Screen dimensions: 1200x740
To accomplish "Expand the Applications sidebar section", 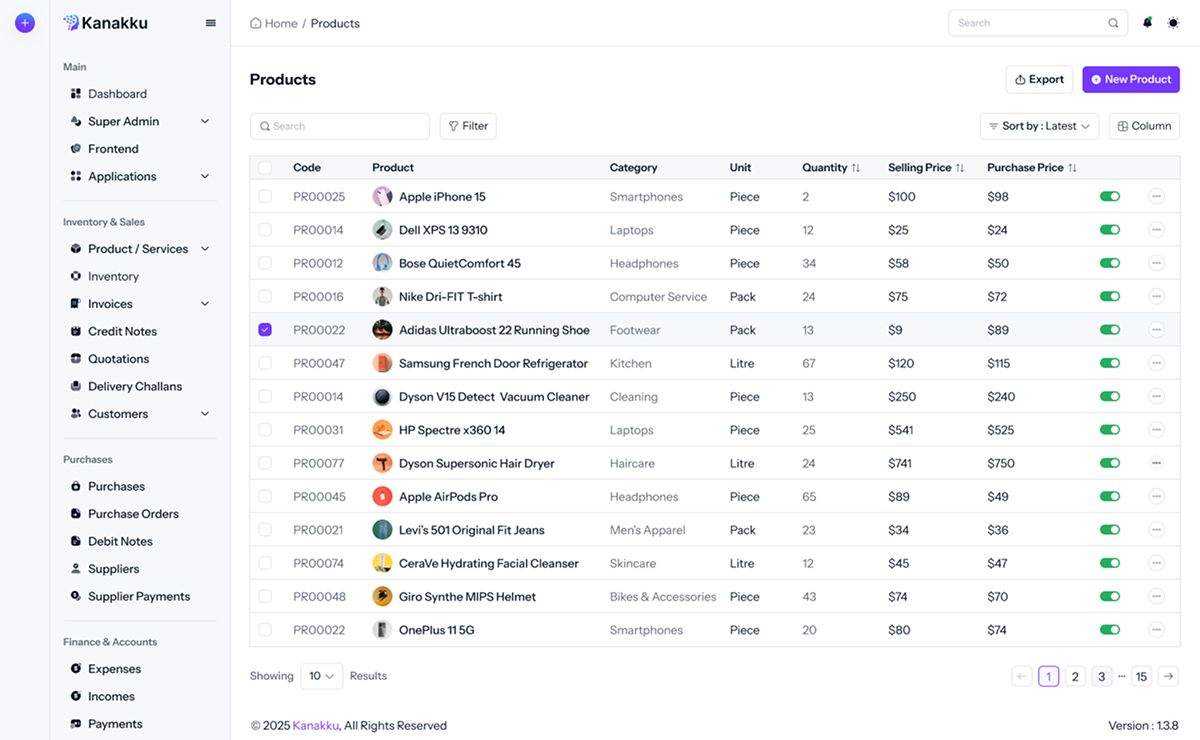I will pyautogui.click(x=120, y=175).
